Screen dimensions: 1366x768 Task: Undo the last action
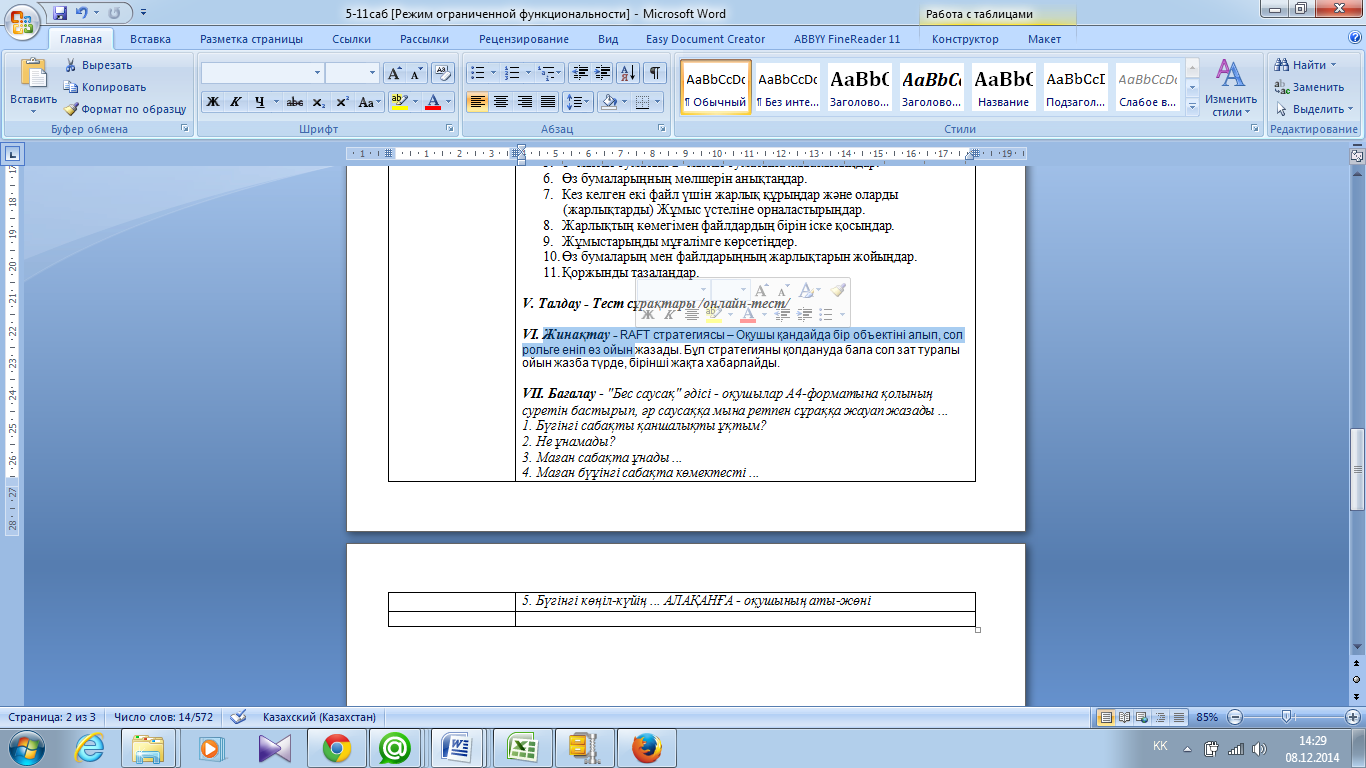[81, 14]
